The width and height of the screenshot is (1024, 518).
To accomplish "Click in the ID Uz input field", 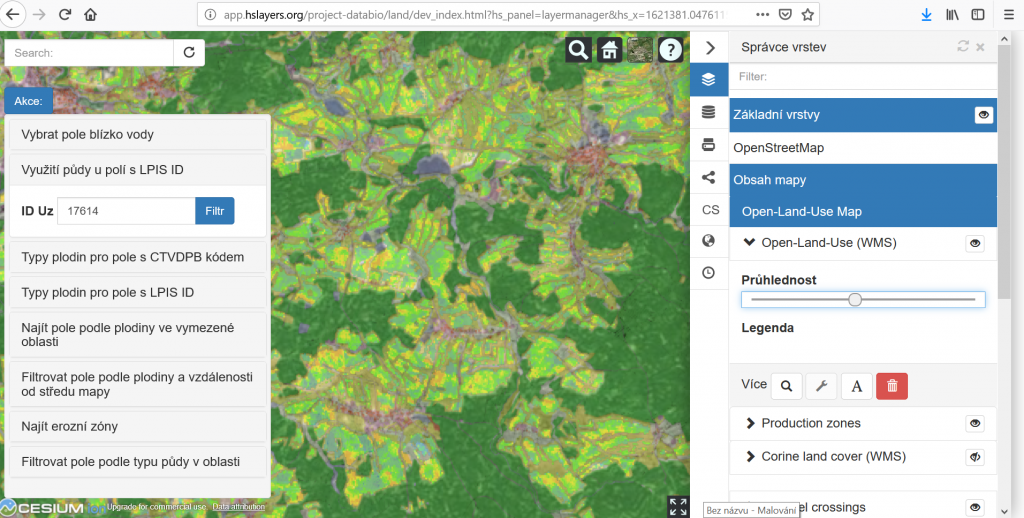I will click(127, 211).
